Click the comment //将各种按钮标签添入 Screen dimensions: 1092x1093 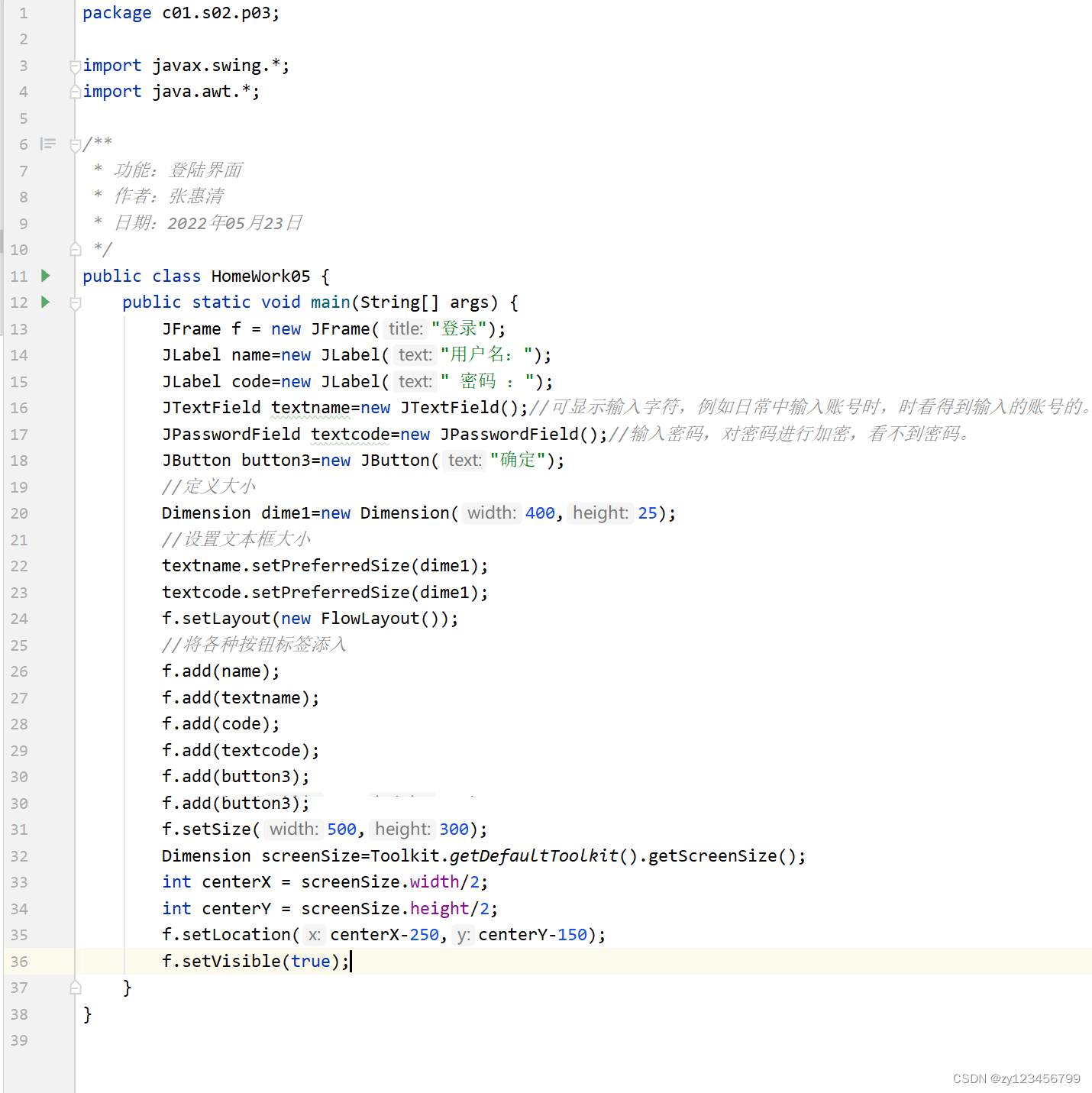254,645
